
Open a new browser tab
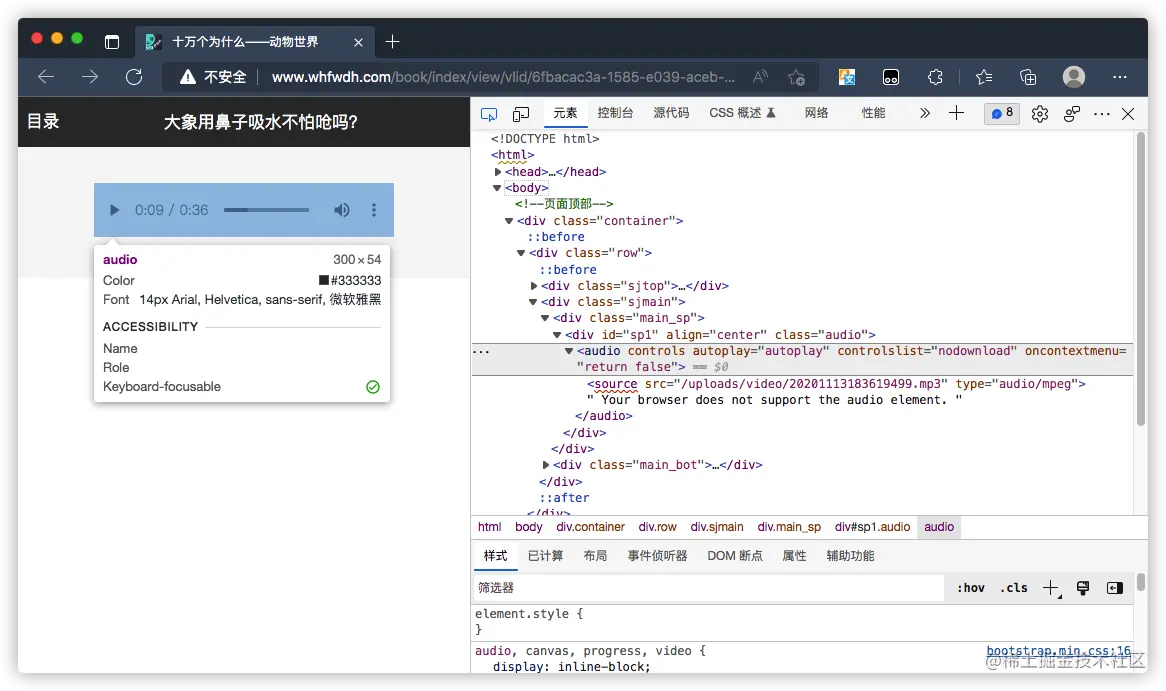click(393, 42)
